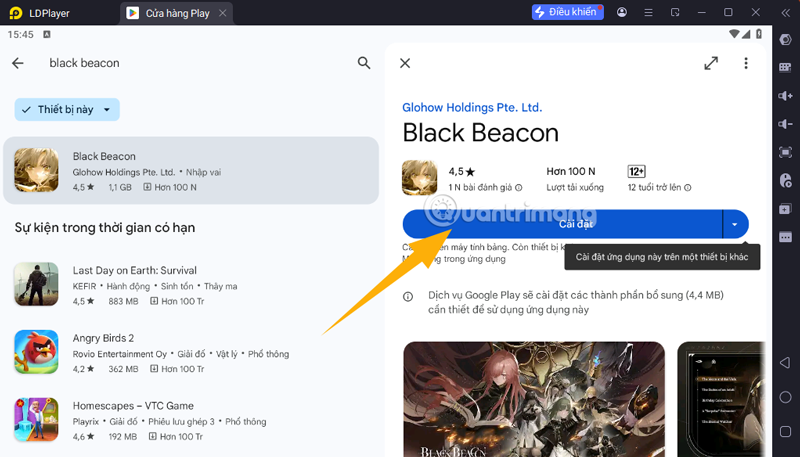
Task: Open the multi-instance manager icon
Action: tap(786, 209)
